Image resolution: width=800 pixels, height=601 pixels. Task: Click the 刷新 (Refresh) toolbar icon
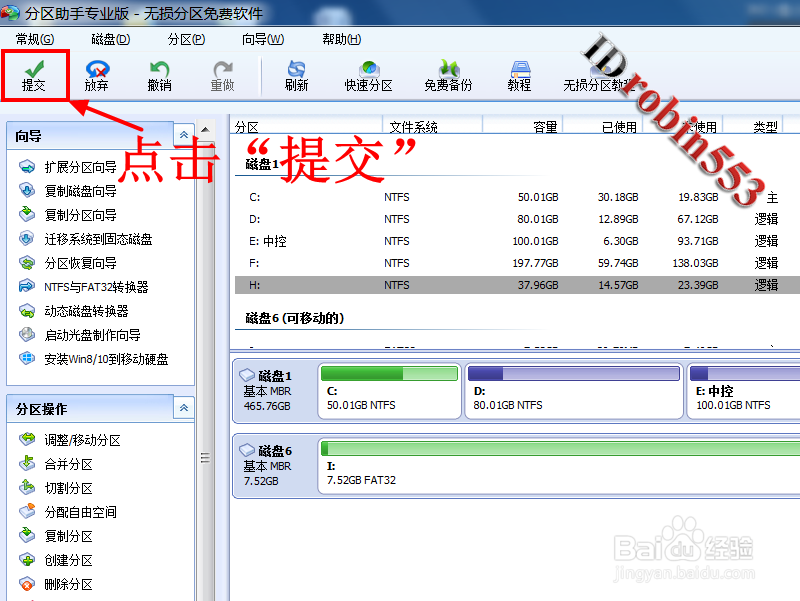click(x=296, y=76)
